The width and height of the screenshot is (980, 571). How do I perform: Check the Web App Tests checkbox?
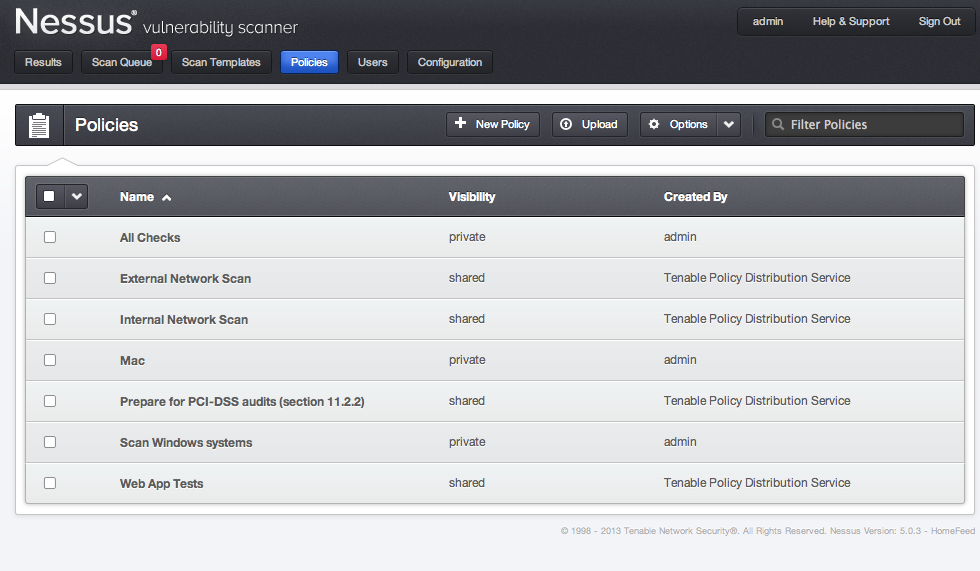click(x=50, y=484)
